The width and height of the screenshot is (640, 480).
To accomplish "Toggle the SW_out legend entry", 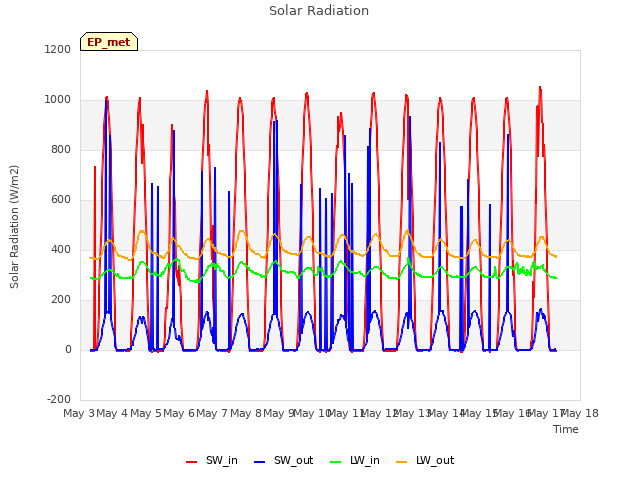I will pyautogui.click(x=283, y=460).
